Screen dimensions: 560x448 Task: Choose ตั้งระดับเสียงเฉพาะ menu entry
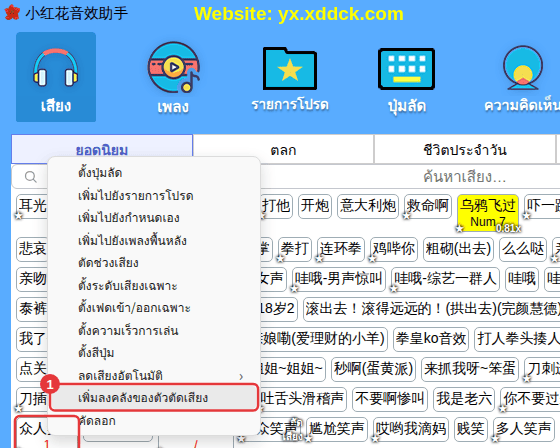pyautogui.click(x=154, y=285)
